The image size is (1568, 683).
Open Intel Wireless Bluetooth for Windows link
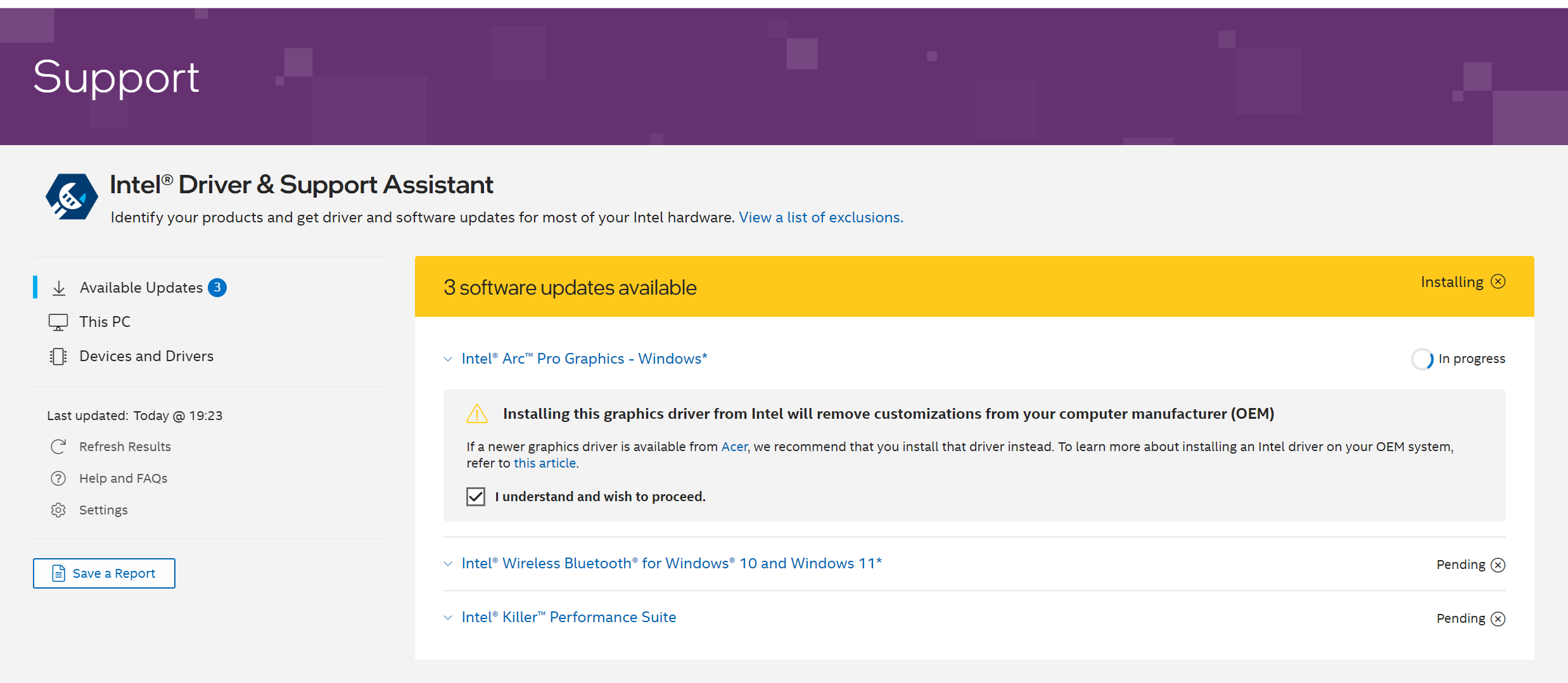(x=672, y=563)
